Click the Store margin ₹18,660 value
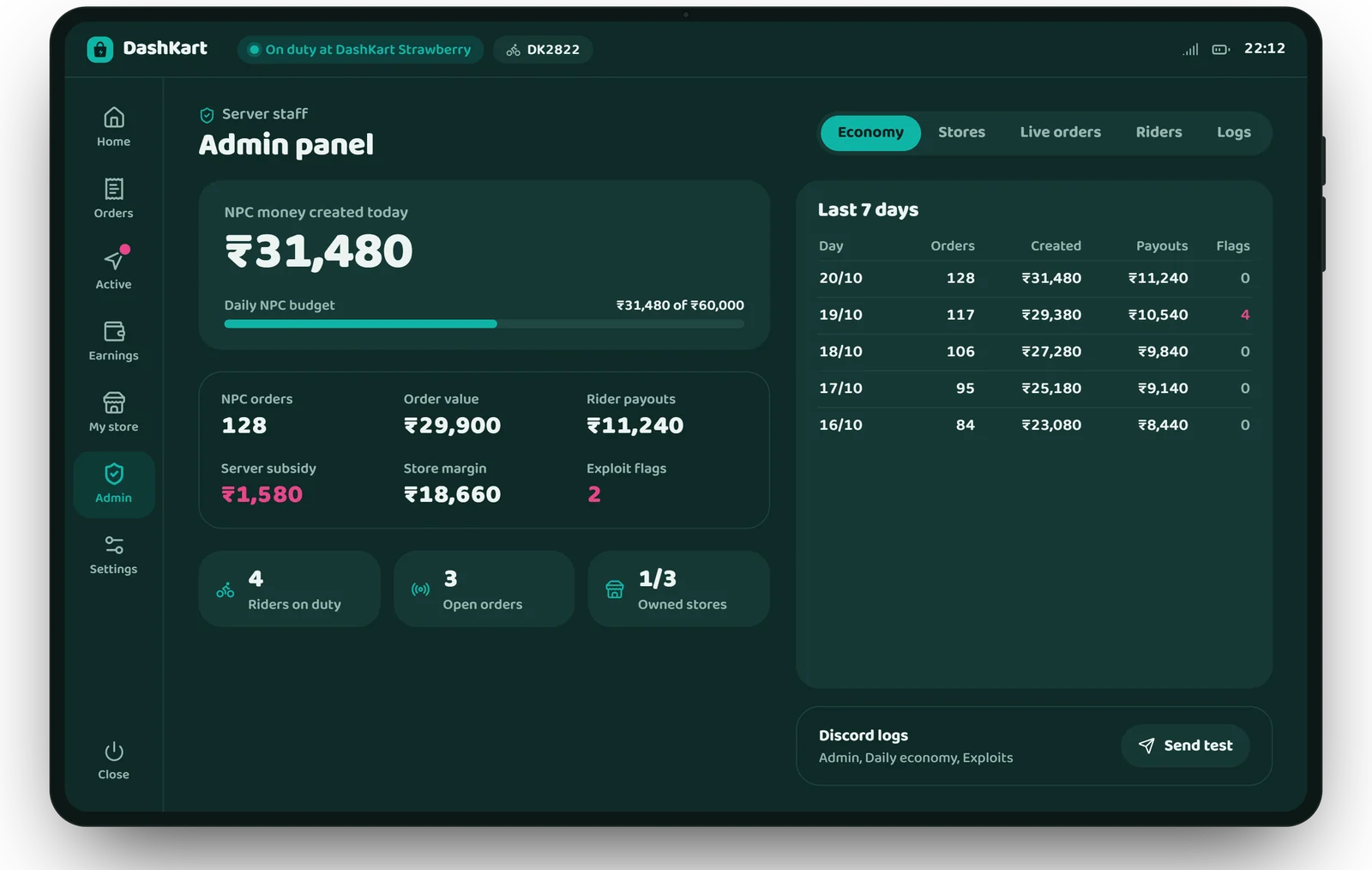Viewport: 1372px width, 870px height. [x=452, y=495]
